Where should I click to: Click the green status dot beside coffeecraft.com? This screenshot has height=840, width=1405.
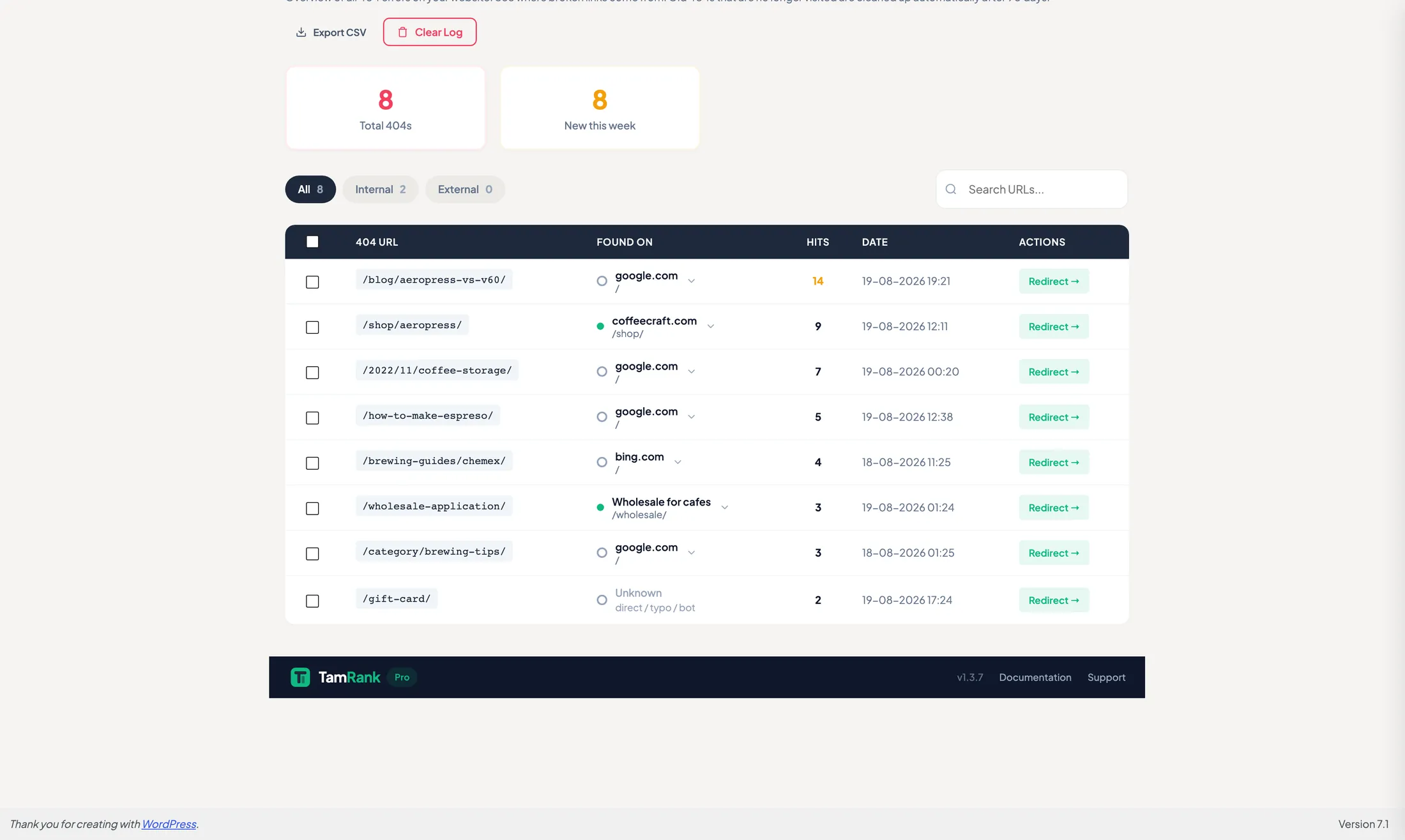pos(600,326)
